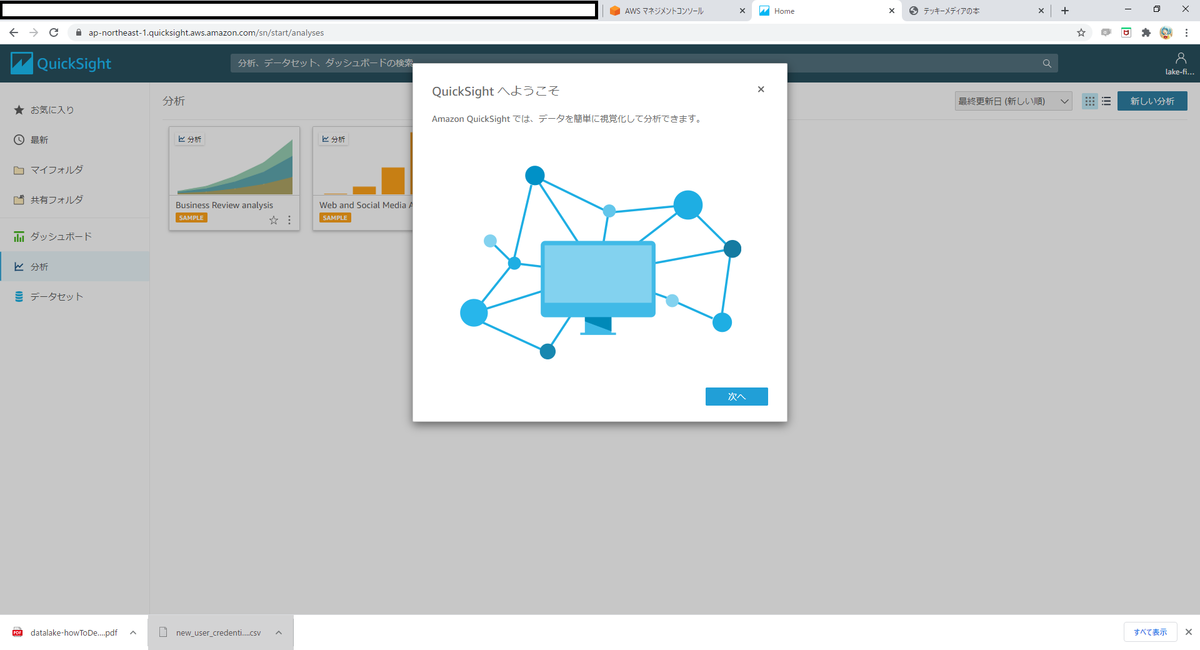Viewport: 1200px width, 650px height.
Task: Open Chrome three-dot menu
Action: [1186, 32]
